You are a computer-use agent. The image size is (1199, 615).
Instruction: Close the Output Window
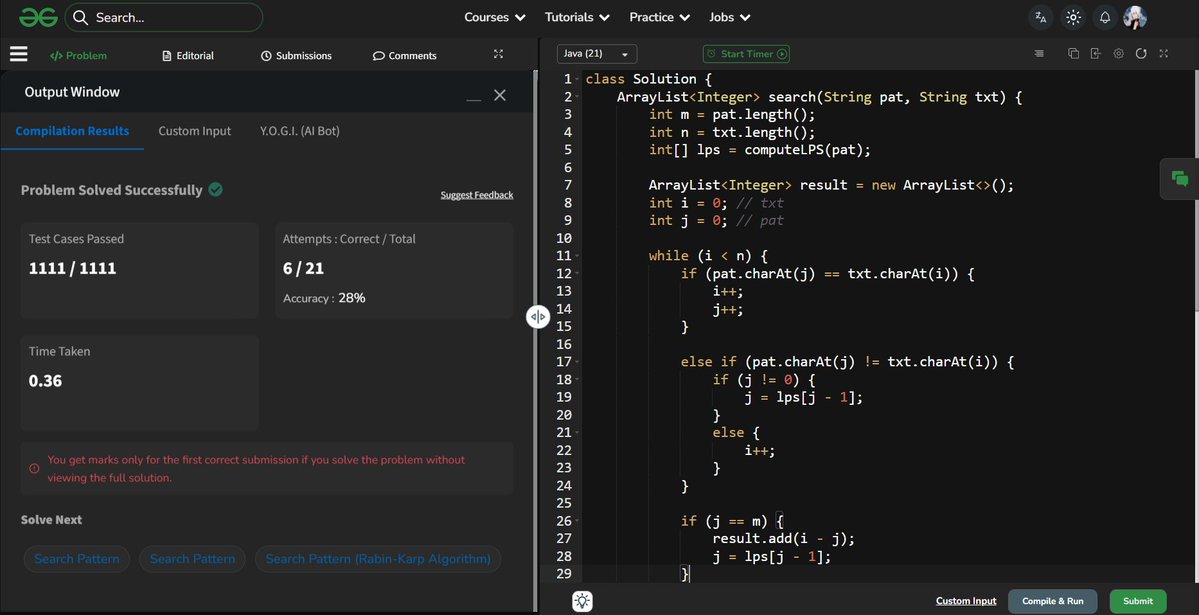click(500, 95)
